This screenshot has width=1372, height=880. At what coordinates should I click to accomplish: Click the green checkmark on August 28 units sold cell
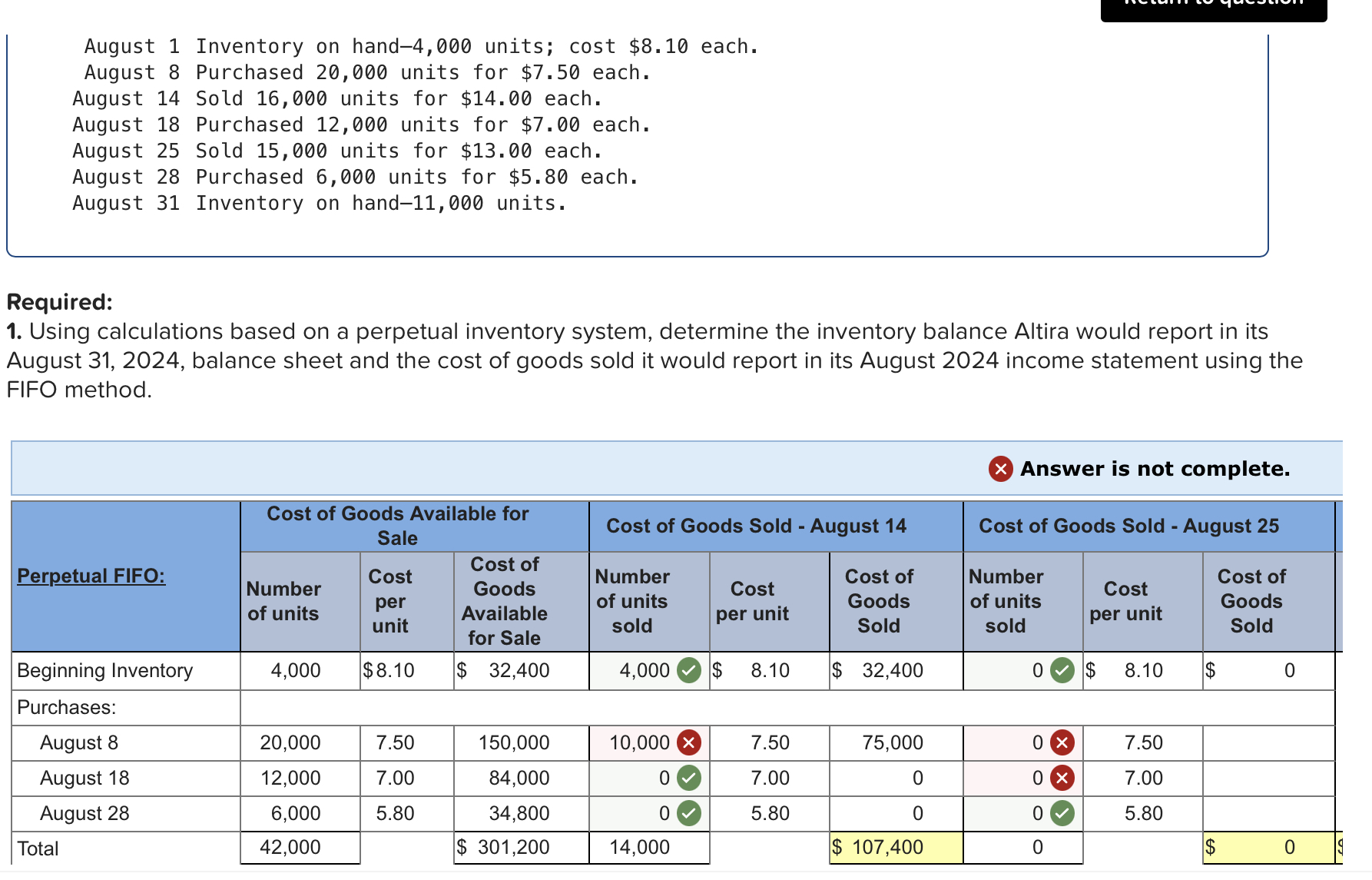pyautogui.click(x=689, y=813)
